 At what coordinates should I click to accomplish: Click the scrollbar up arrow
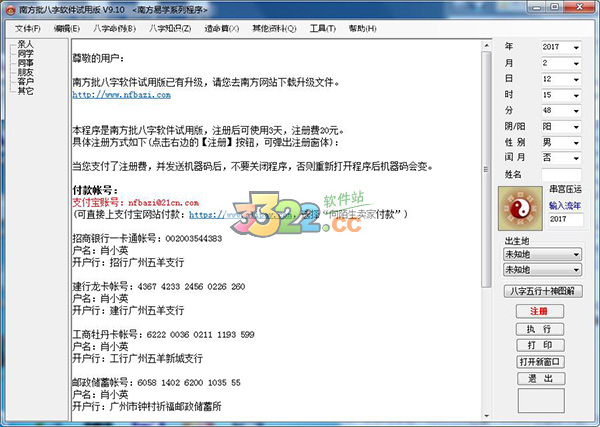[486, 46]
